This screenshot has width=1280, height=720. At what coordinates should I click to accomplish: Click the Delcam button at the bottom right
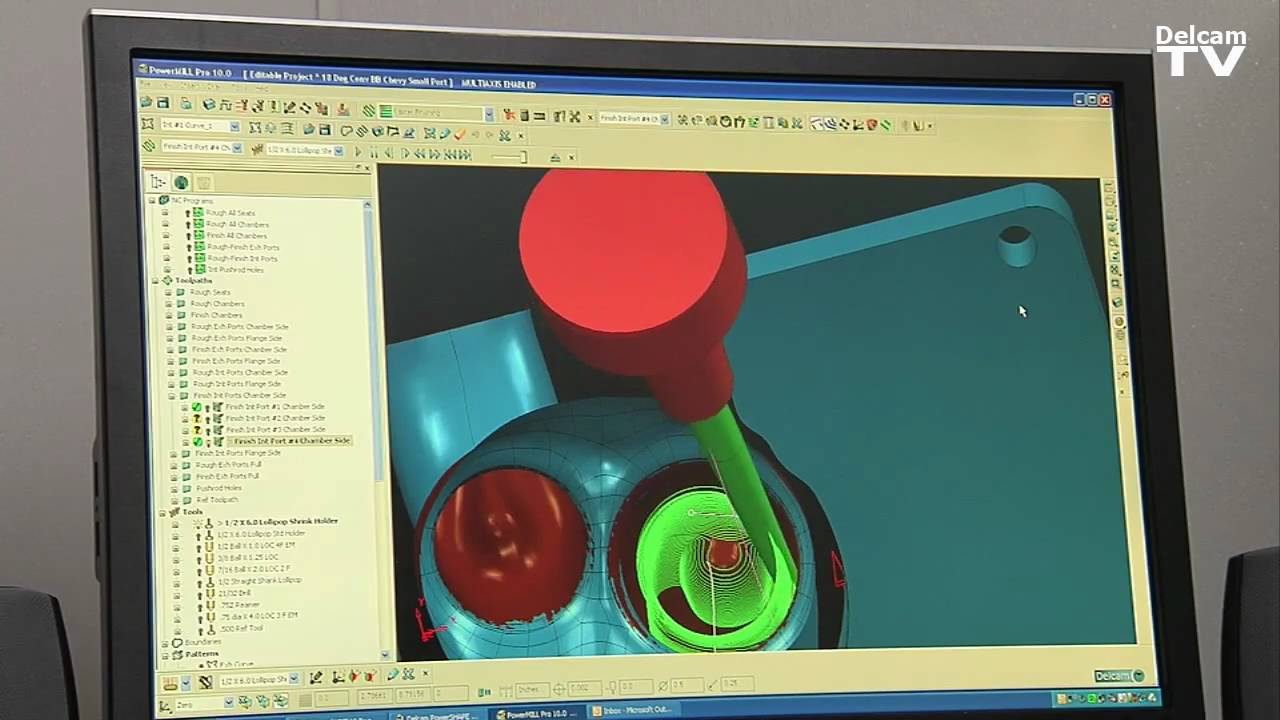1118,676
